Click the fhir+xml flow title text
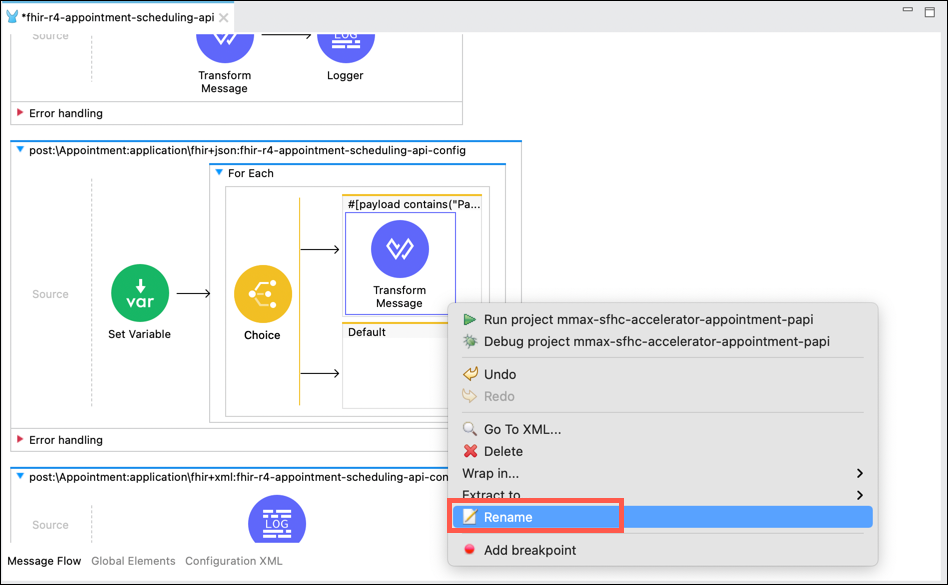 [x=239, y=477]
